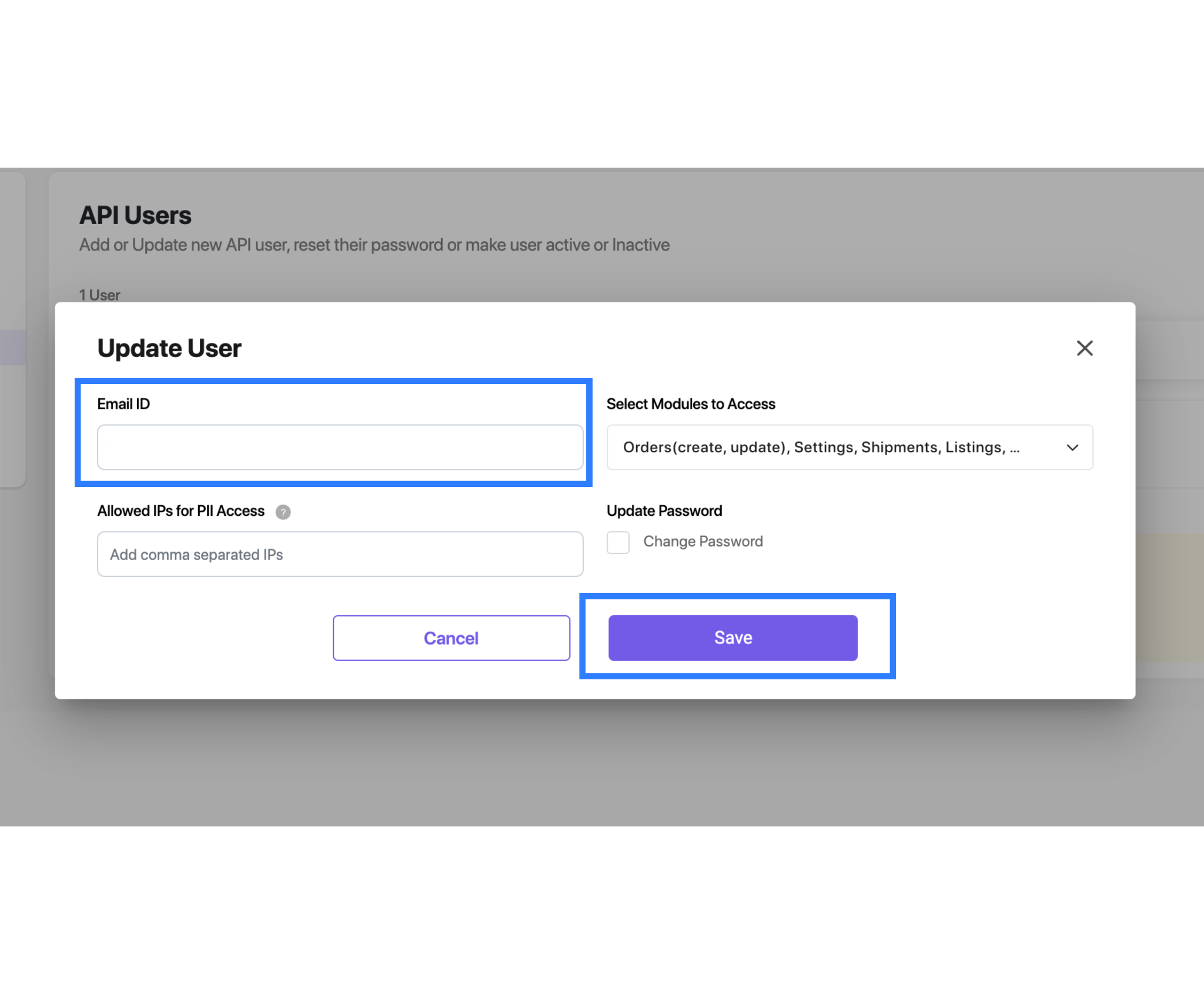Expand the modules list via the chevron

click(1073, 447)
